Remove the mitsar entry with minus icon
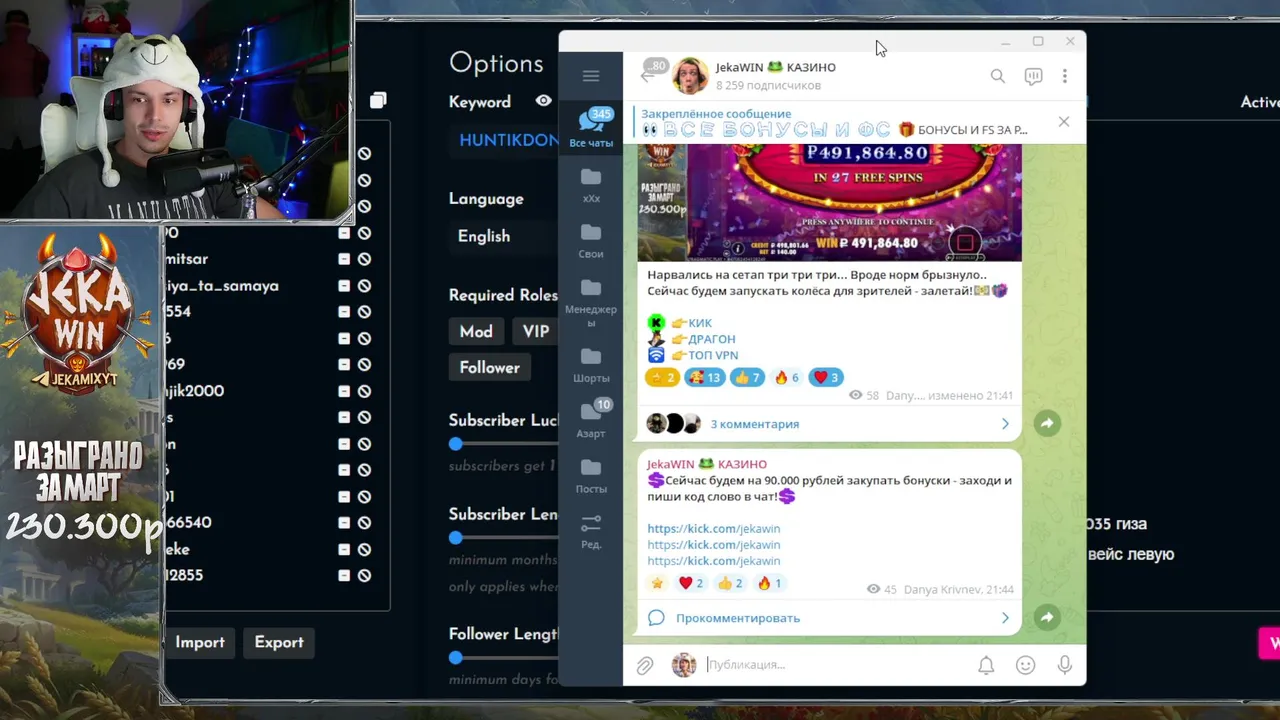 click(344, 259)
